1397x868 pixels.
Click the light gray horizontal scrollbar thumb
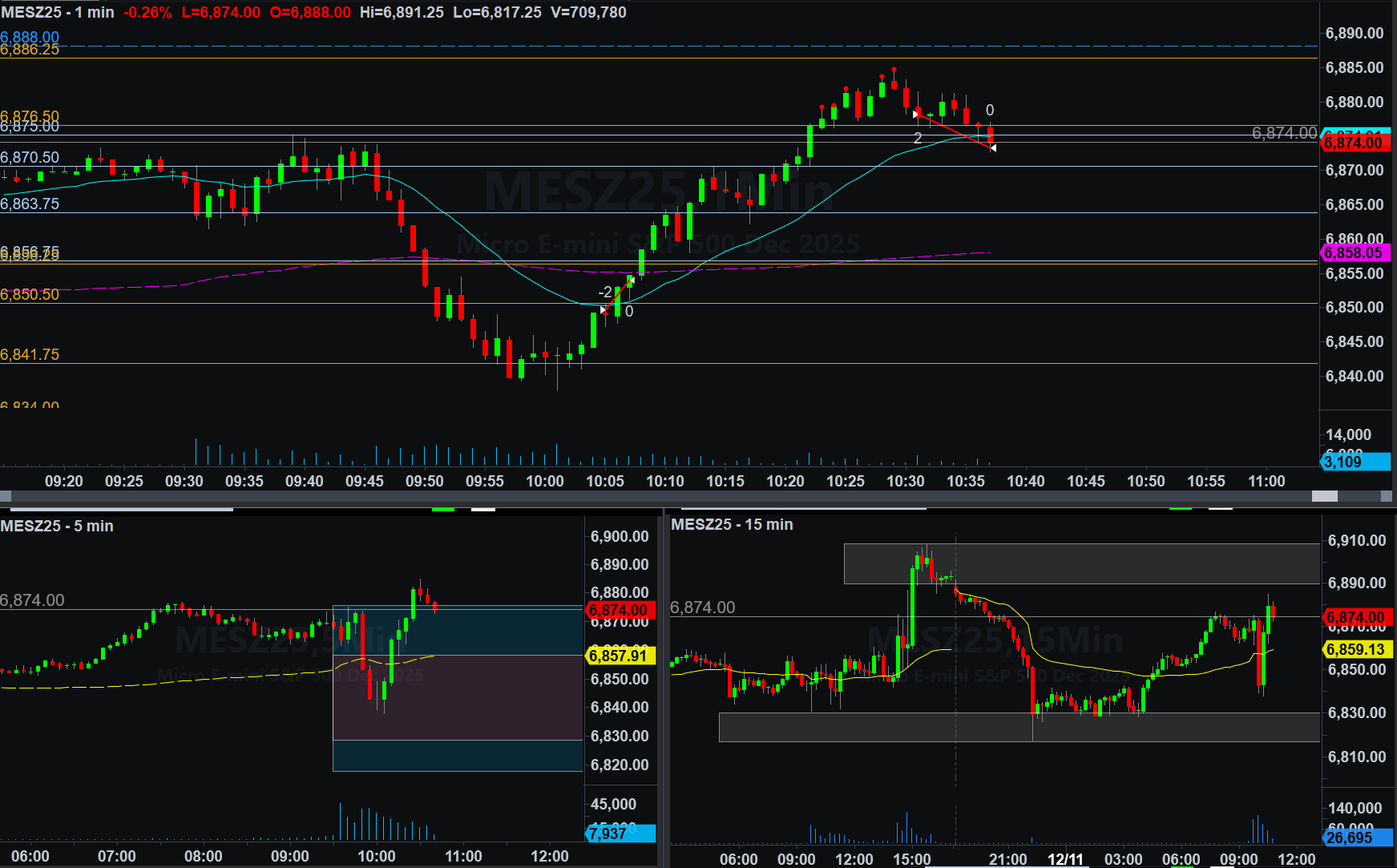tap(1324, 497)
